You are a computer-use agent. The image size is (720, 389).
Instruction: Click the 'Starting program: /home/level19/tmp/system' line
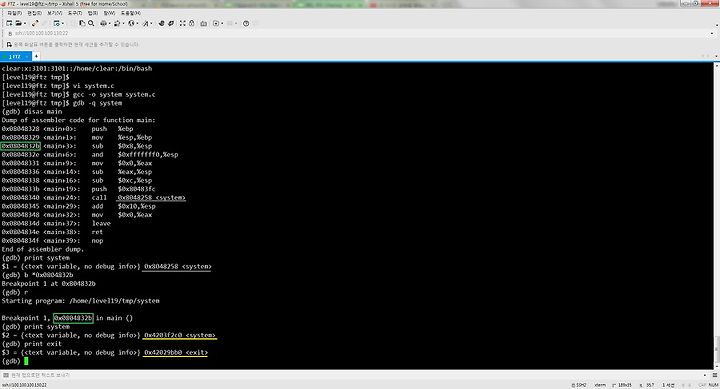click(80, 301)
